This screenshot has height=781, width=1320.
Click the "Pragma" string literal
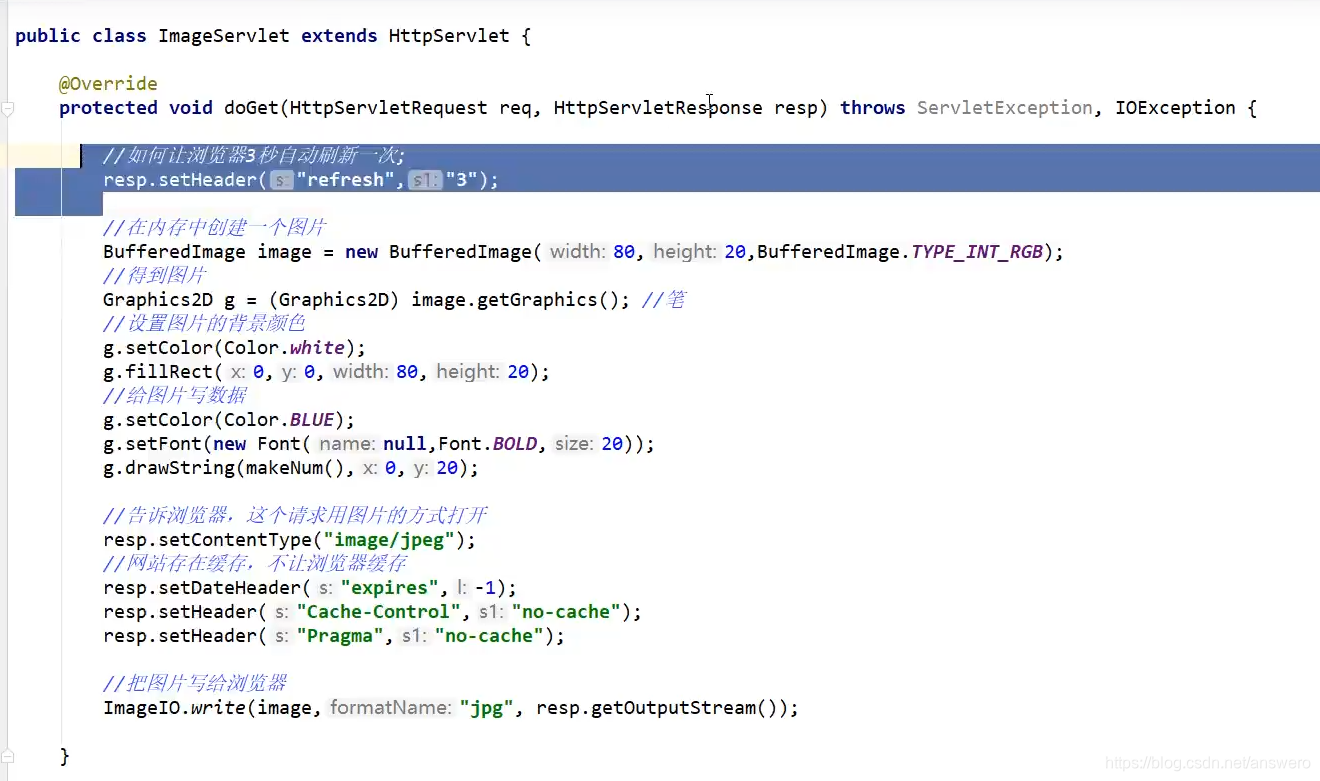click(340, 636)
